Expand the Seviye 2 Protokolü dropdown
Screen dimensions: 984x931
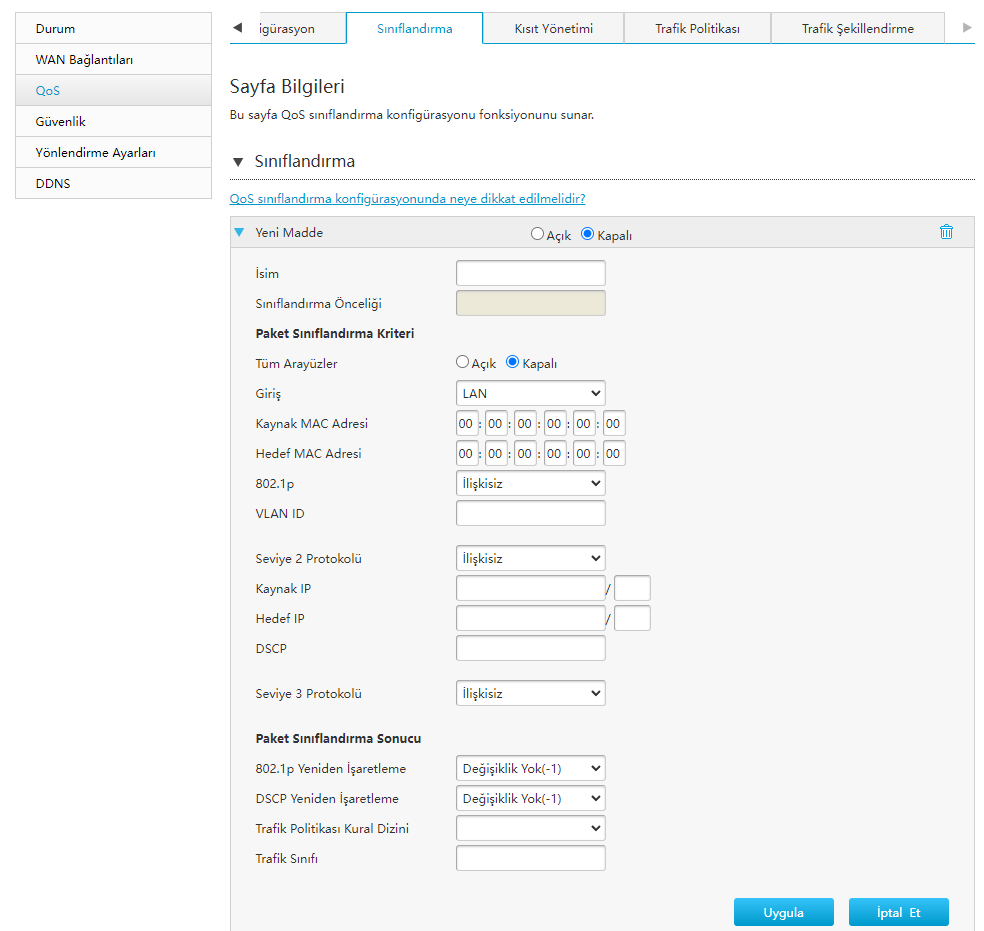(x=530, y=558)
